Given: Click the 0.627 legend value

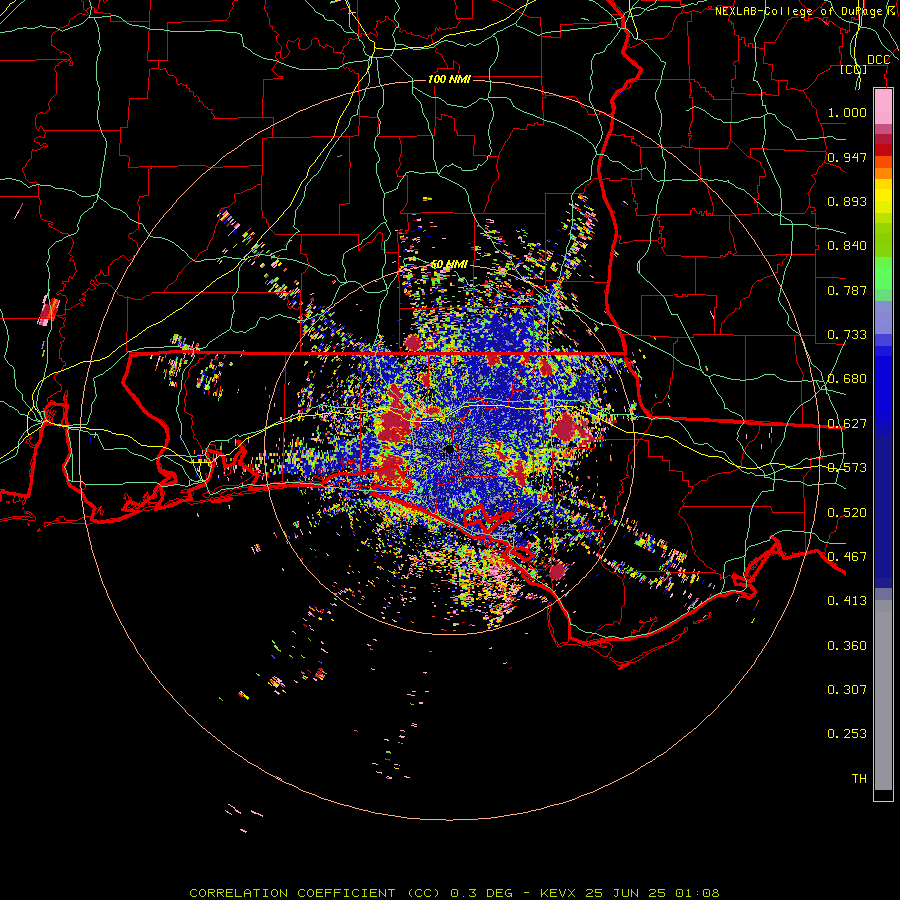Looking at the screenshot, I should (x=847, y=424).
